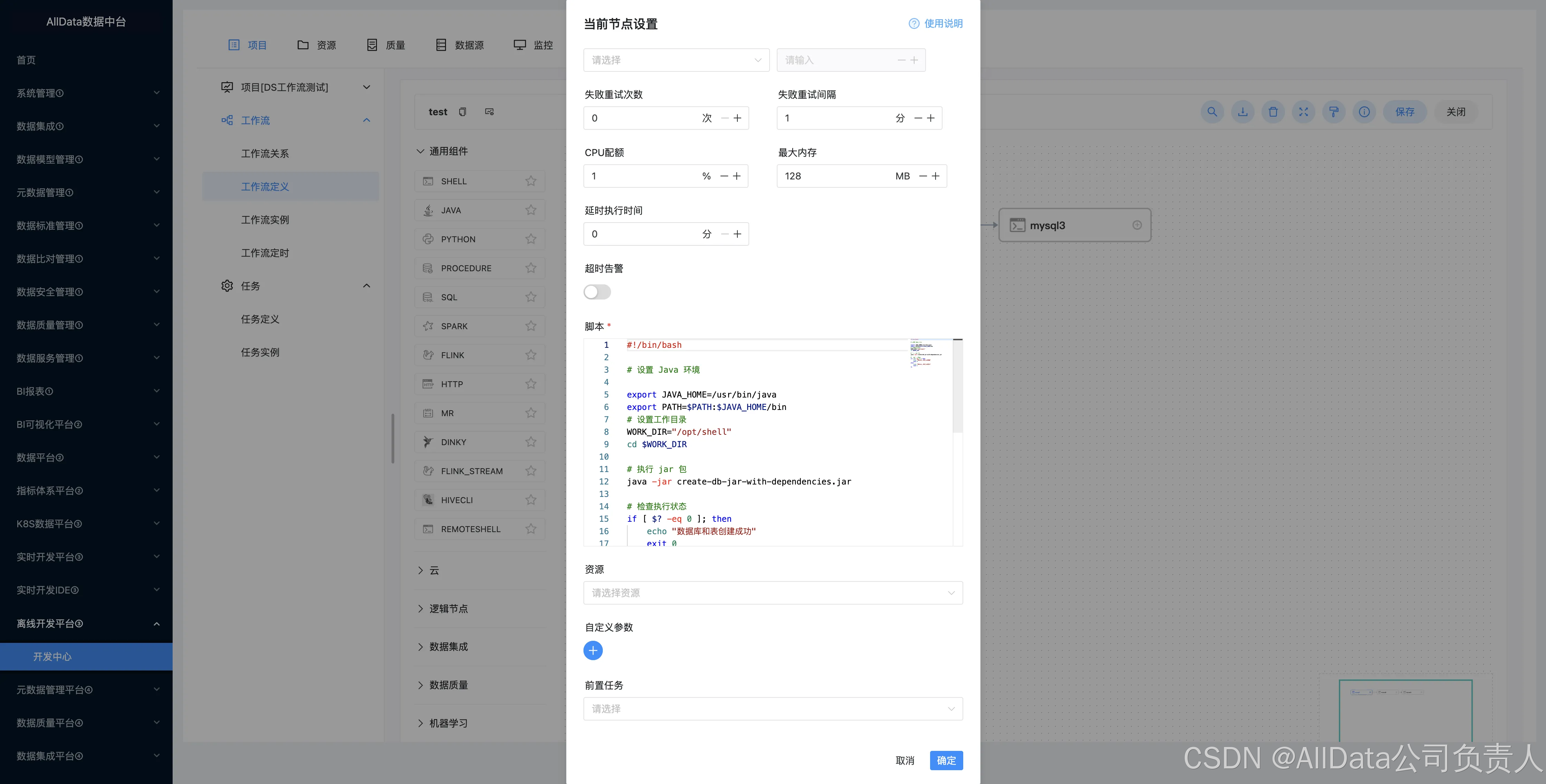Switch to the 质量 tab
This screenshot has height=784, width=1546.
pyautogui.click(x=386, y=45)
